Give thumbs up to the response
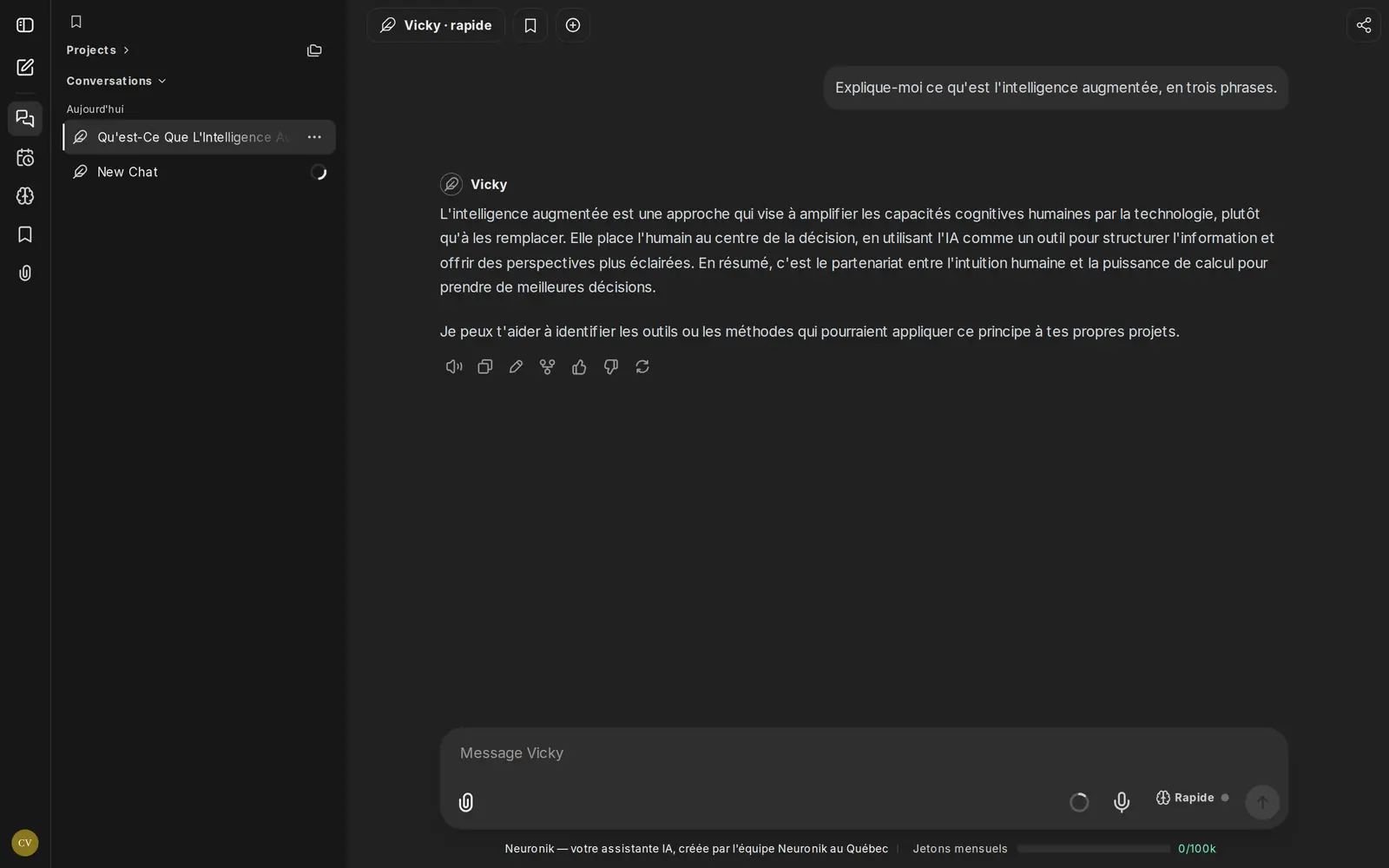This screenshot has height=868, width=1389. pos(579,367)
